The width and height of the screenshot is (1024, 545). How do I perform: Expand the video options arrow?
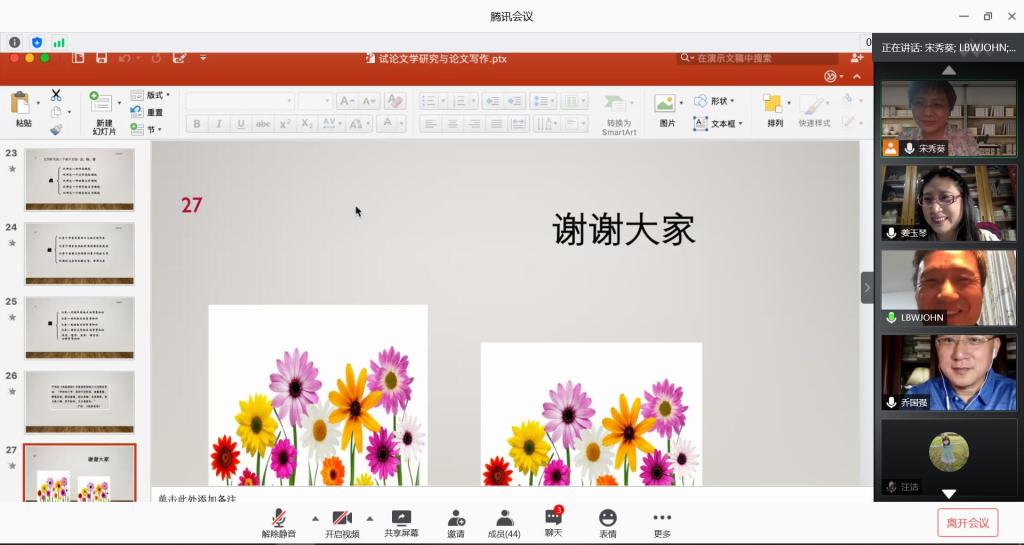click(x=370, y=518)
